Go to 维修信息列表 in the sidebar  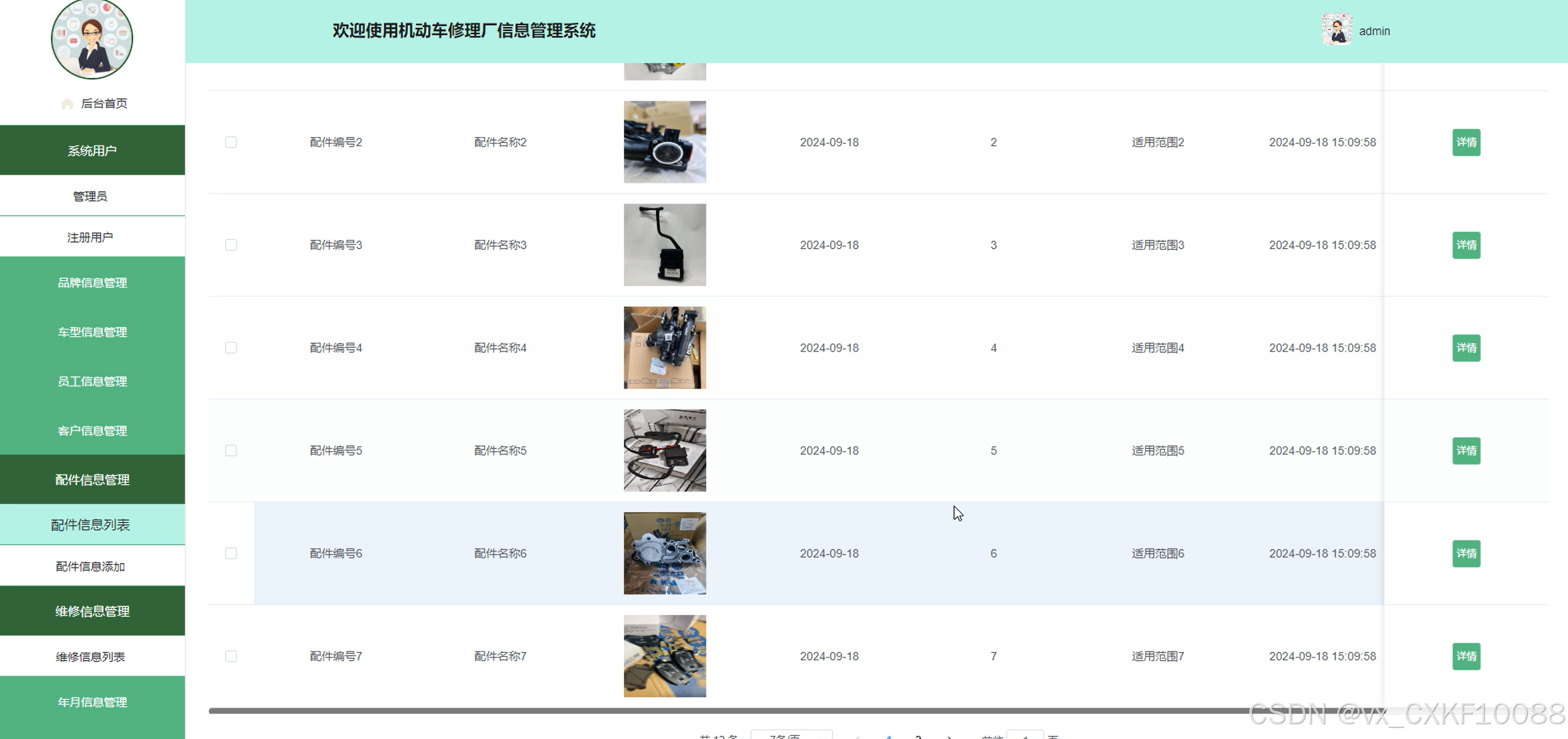point(91,657)
